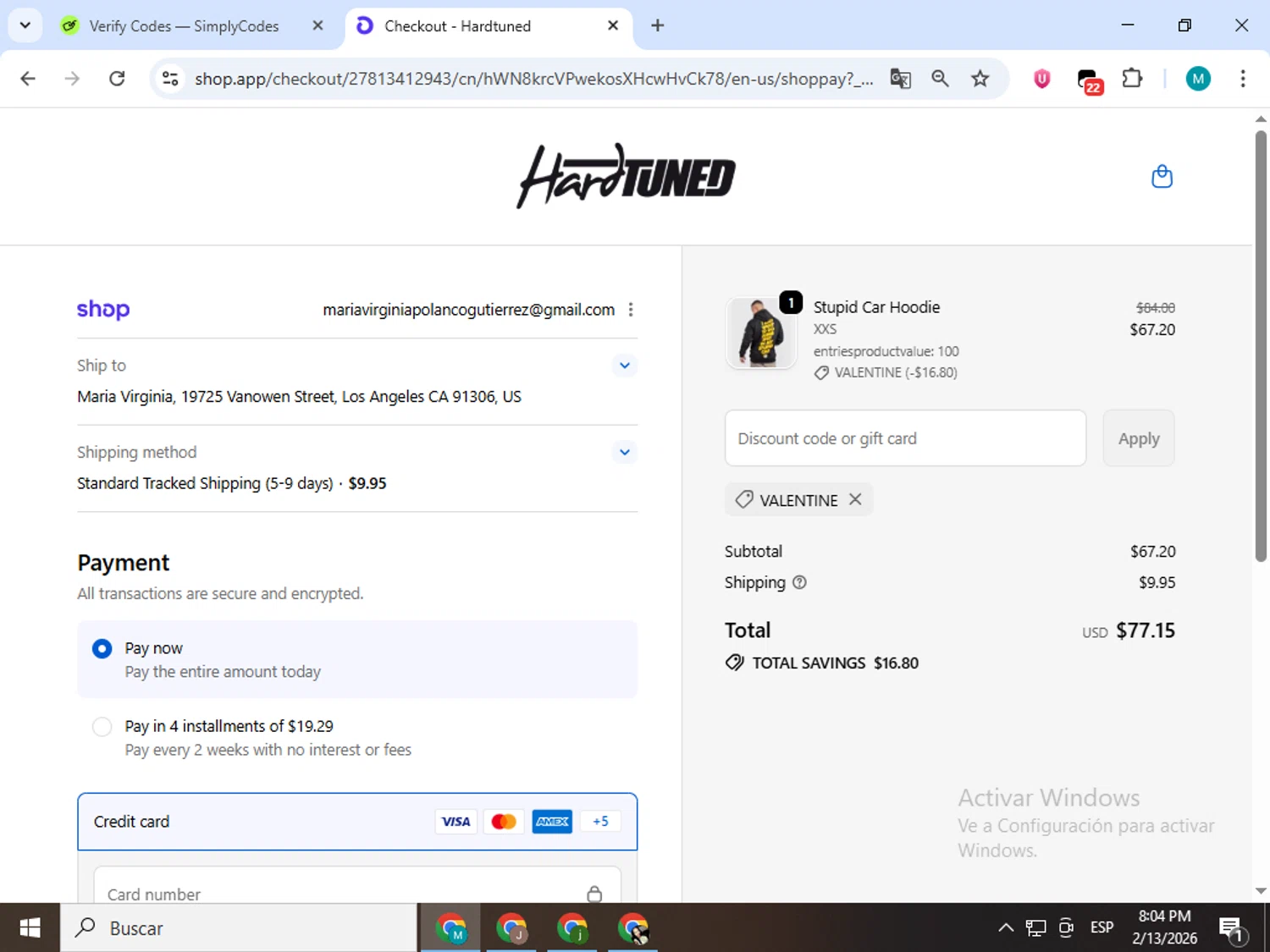The image size is (1270, 952).
Task: Apply the discount code
Action: click(1139, 438)
